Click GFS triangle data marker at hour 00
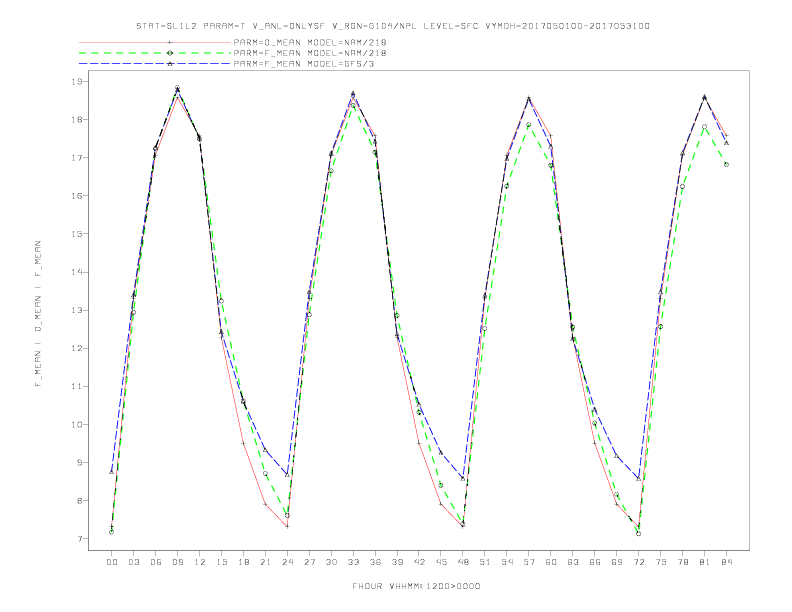This screenshot has width=792, height=612. click(x=112, y=472)
